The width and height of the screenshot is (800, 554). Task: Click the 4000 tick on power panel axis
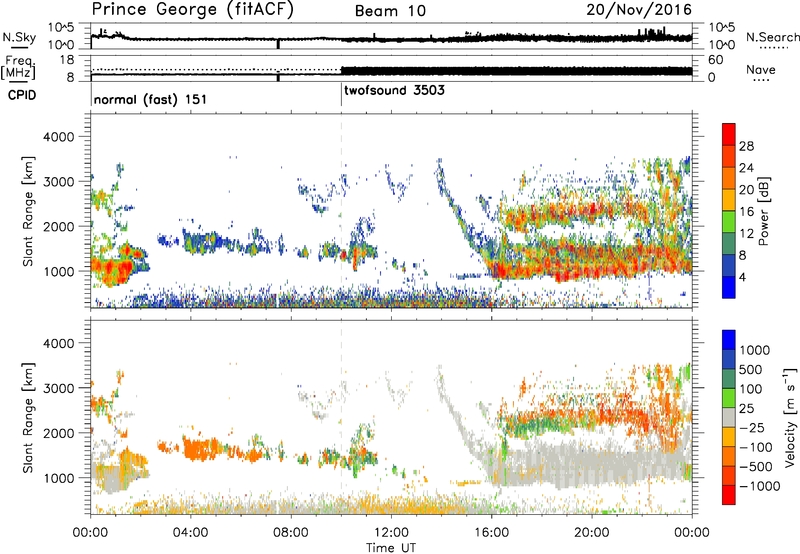(x=59, y=137)
